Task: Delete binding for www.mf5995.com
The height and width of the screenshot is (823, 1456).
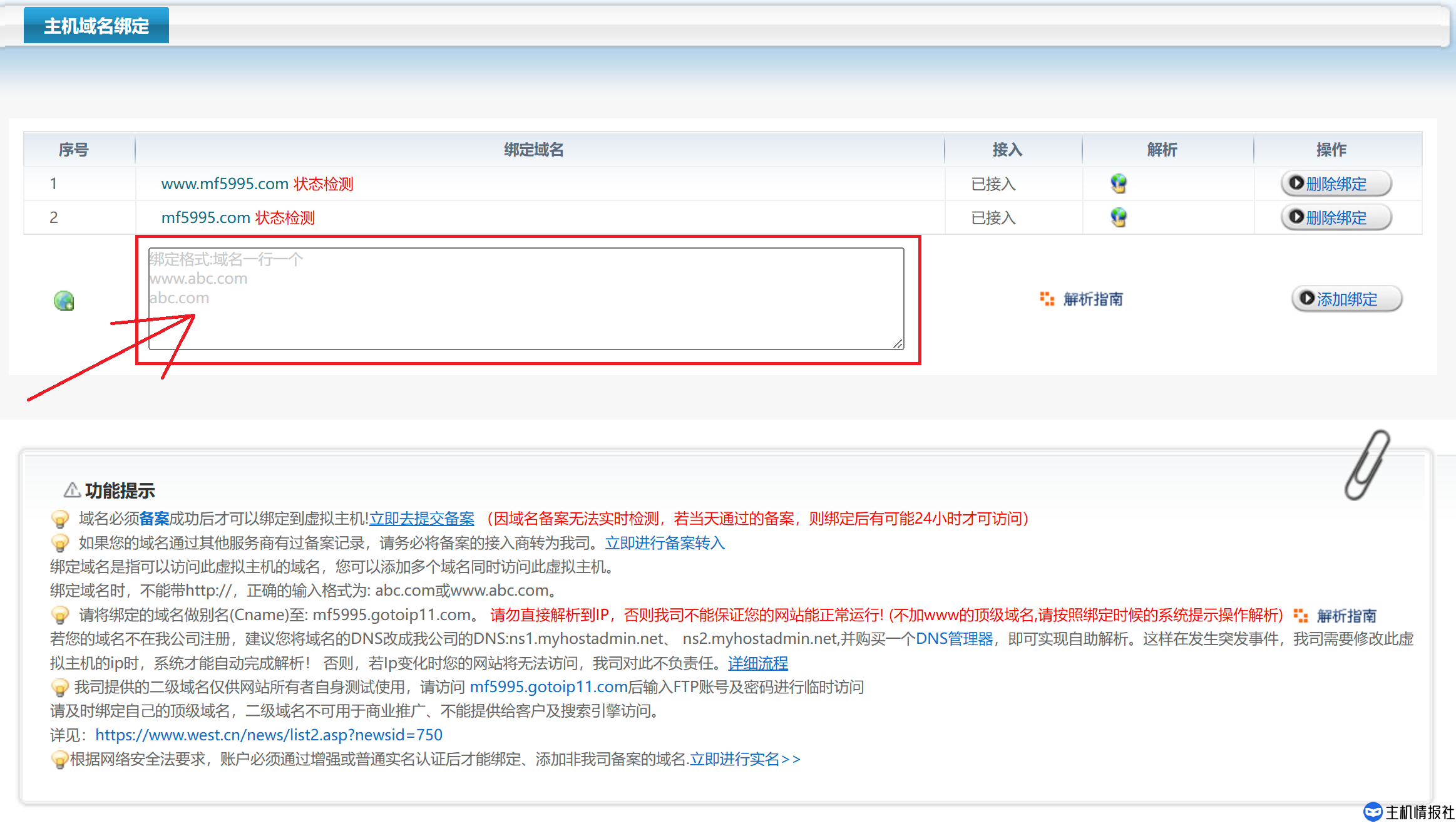Action: coord(1336,184)
